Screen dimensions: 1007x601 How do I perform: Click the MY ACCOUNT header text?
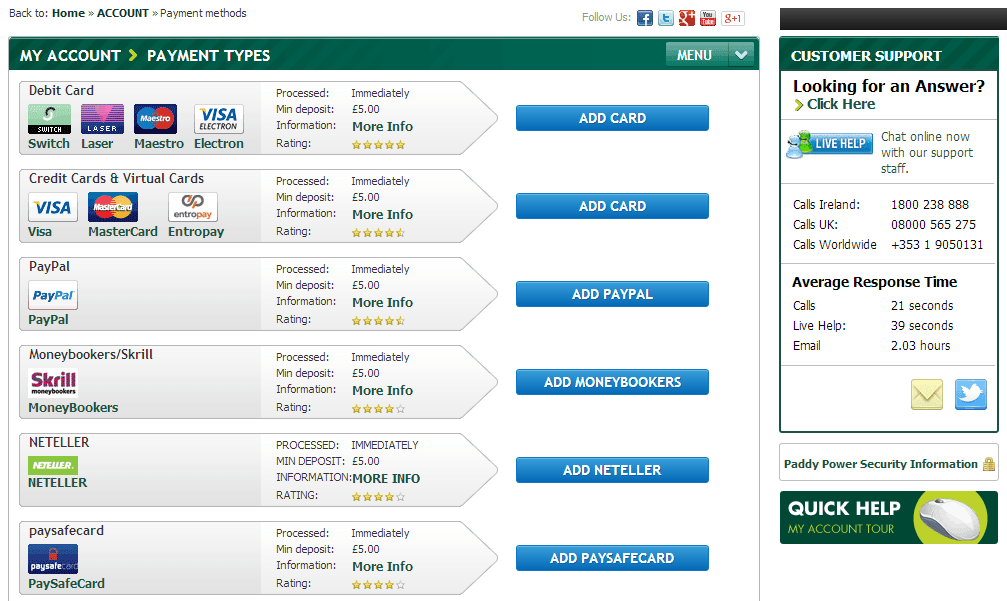[x=70, y=56]
